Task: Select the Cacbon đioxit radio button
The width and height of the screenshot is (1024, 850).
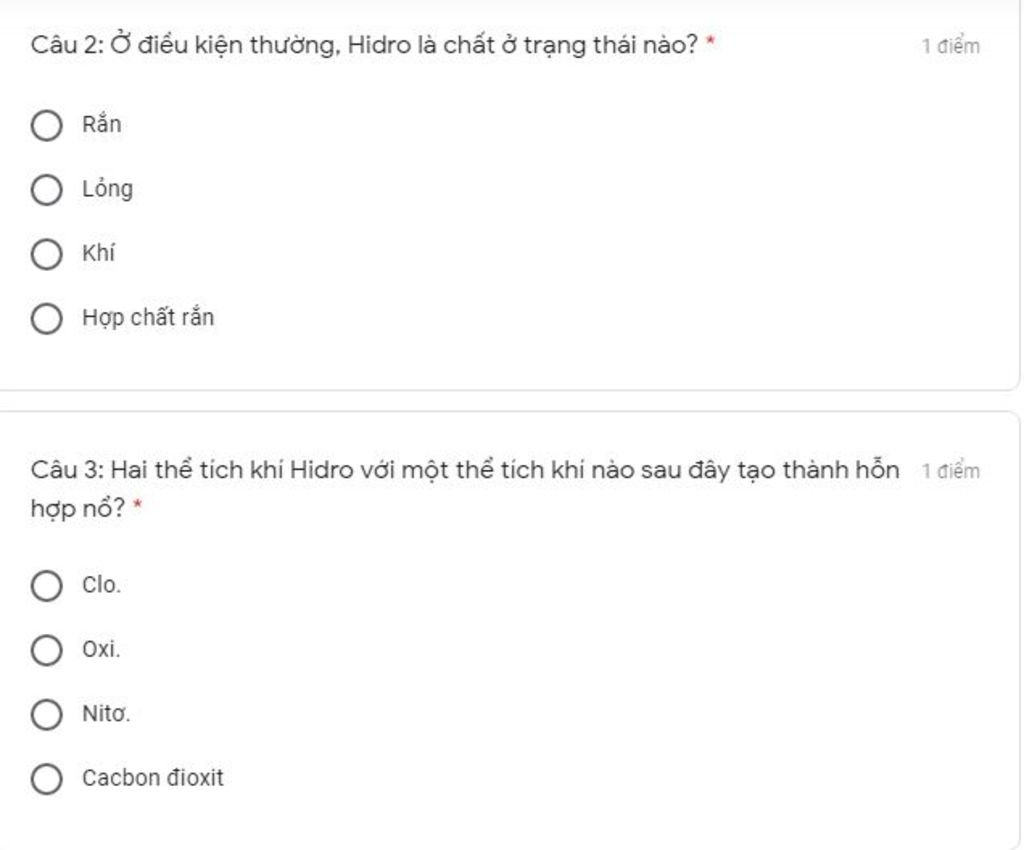Action: (46, 779)
